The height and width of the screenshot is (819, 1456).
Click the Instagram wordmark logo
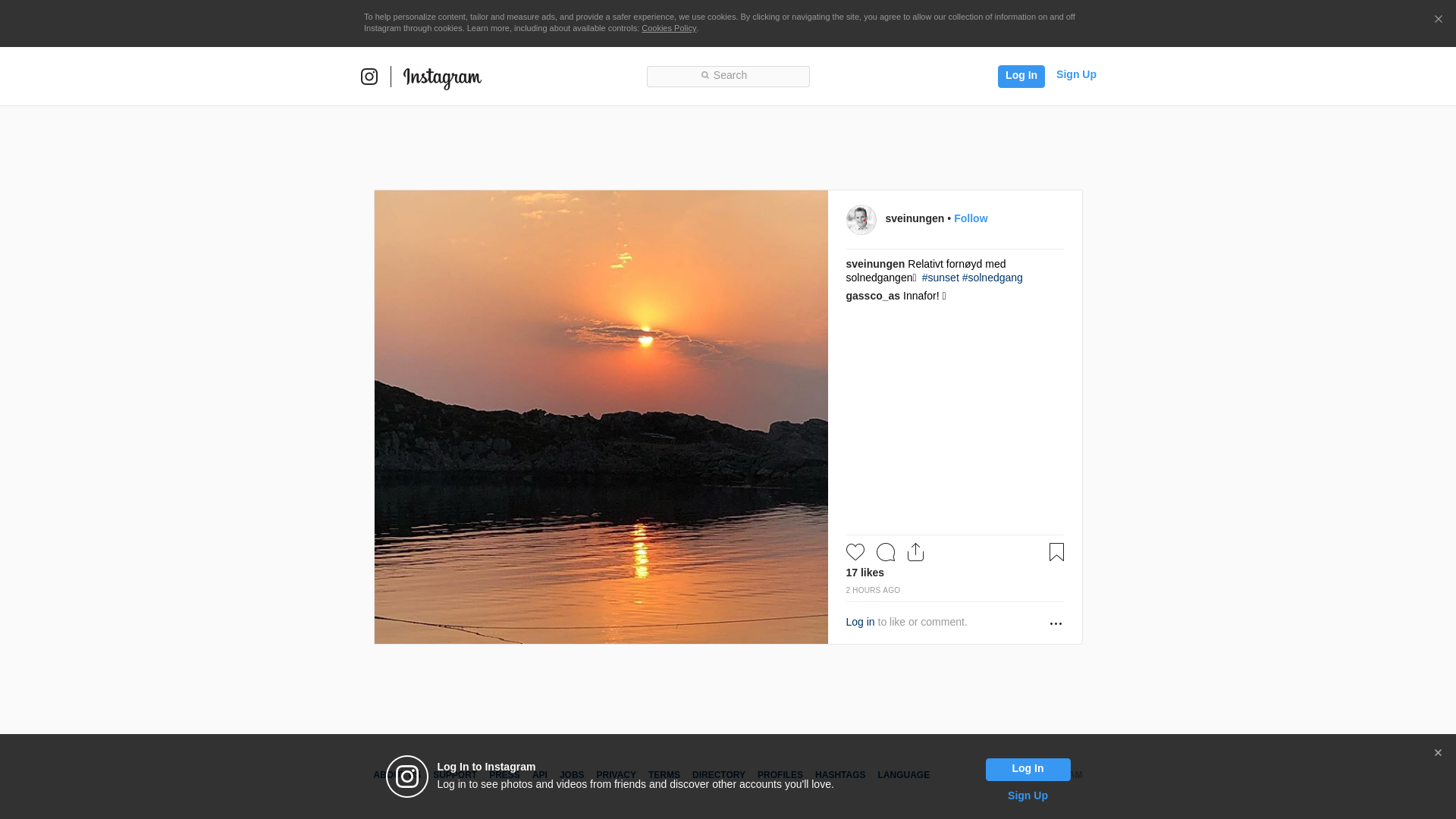442,77
